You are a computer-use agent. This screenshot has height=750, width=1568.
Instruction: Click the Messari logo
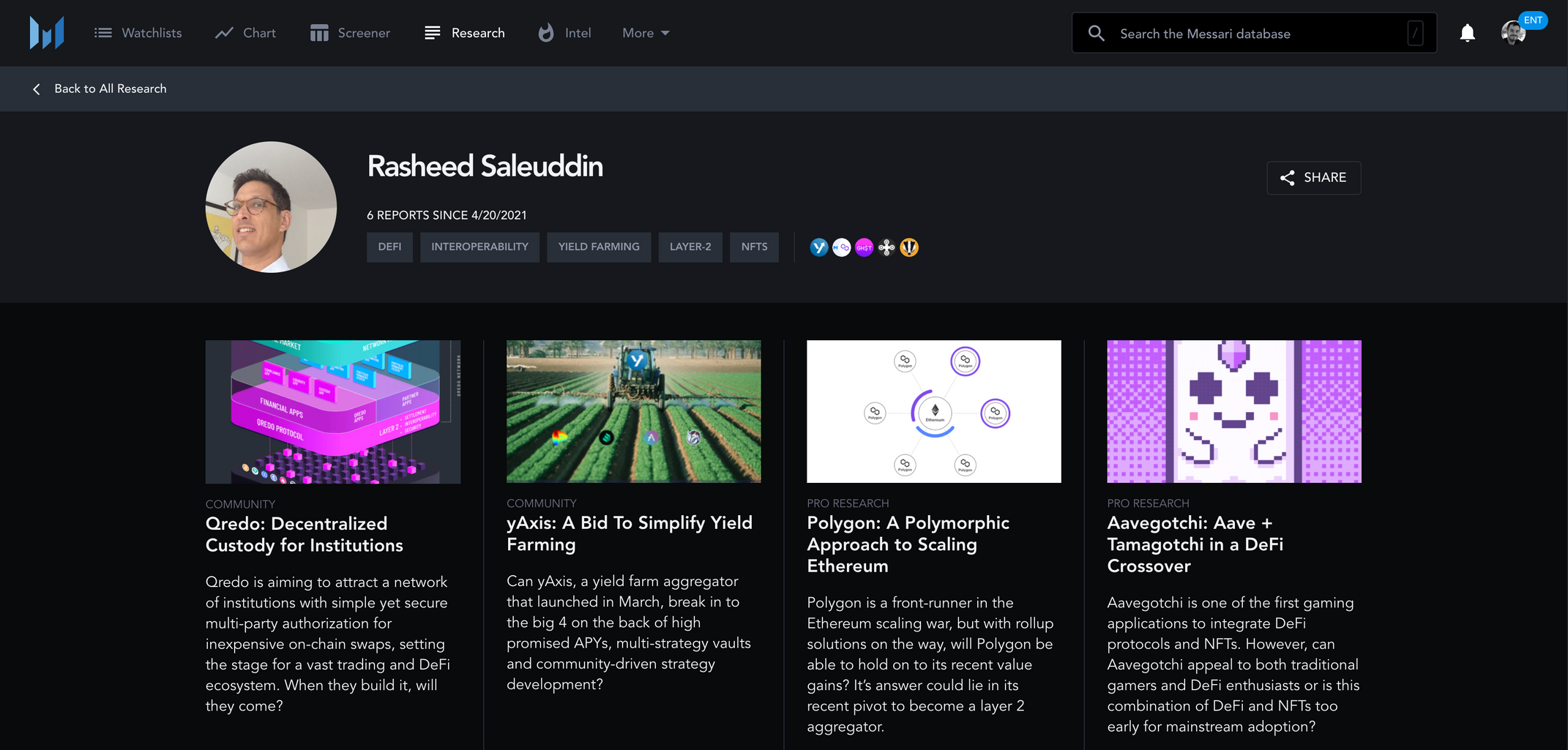pos(47,33)
